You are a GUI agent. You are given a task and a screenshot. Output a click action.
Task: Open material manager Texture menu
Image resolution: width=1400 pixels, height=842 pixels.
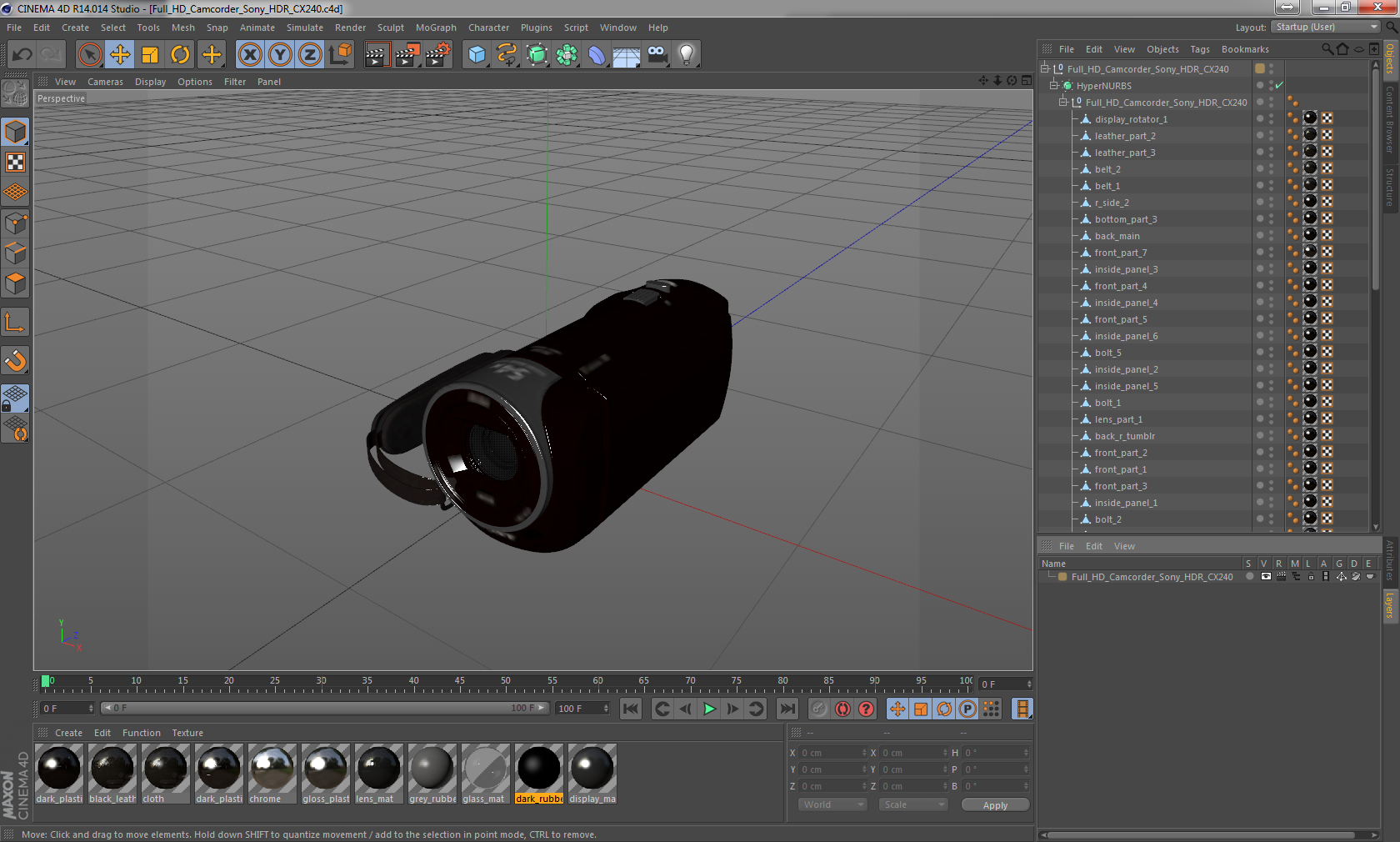pos(187,733)
